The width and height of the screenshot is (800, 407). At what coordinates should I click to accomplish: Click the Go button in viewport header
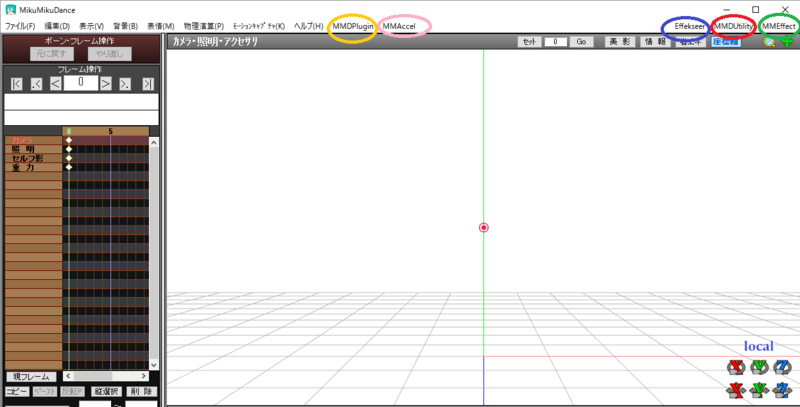click(x=581, y=42)
